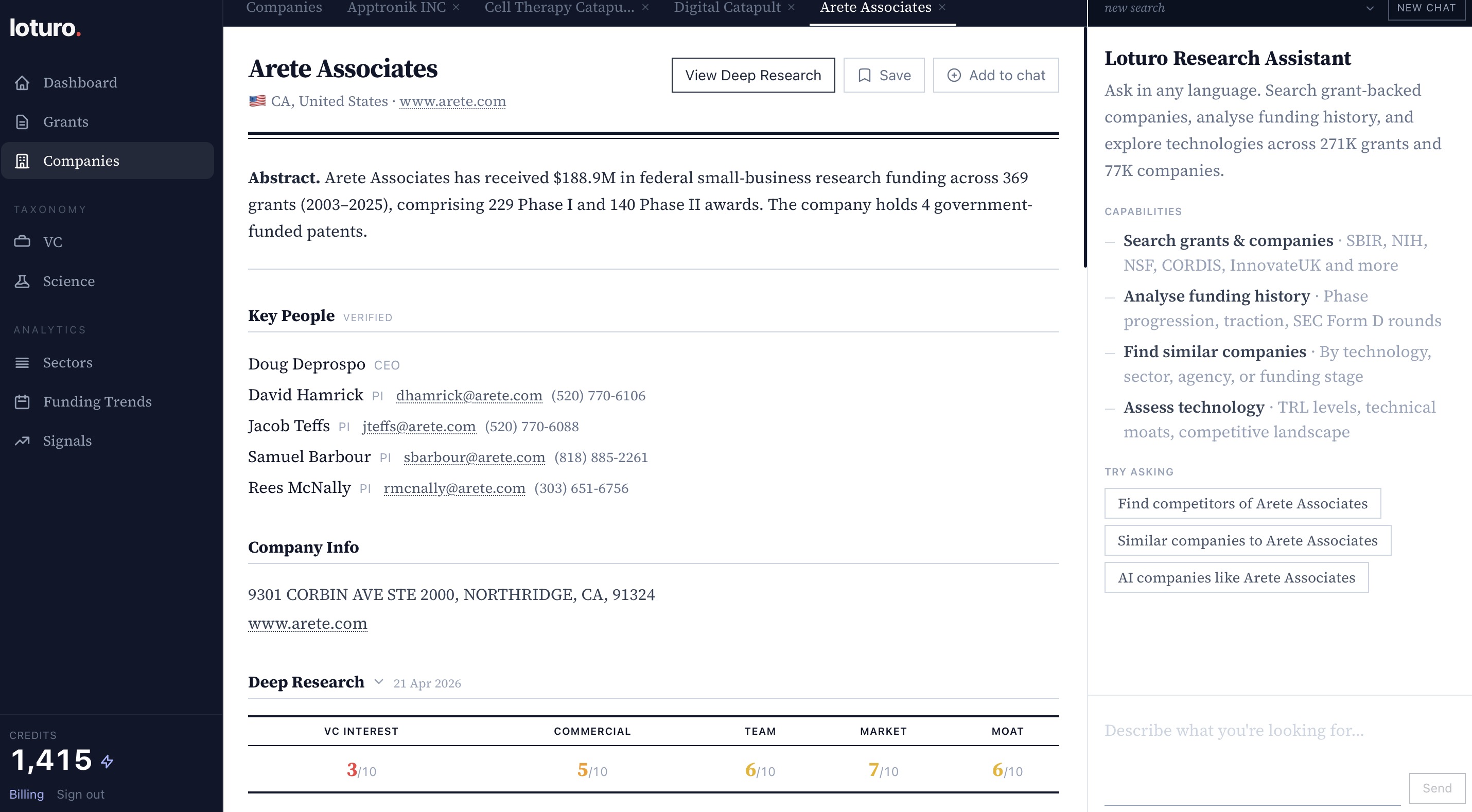Select 'AI companies like Arete Associates' suggestion
Image resolution: width=1472 pixels, height=812 pixels.
(x=1236, y=578)
